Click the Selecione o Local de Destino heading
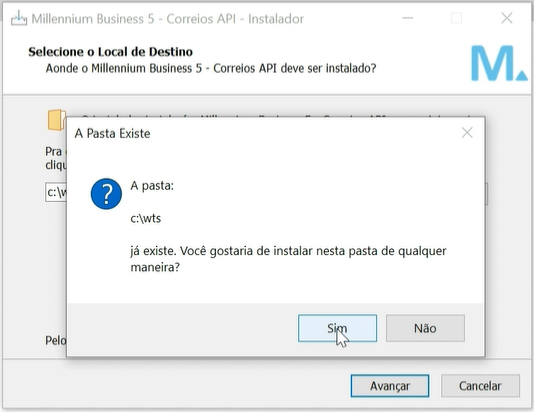 coord(110,52)
